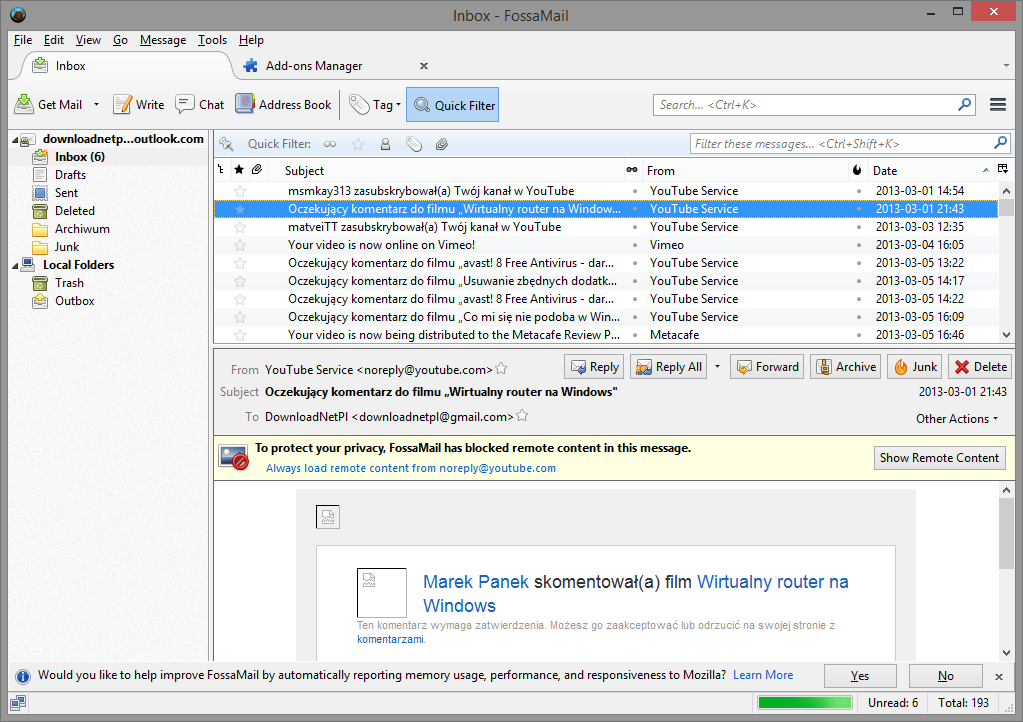Click the global Search field

[x=807, y=105]
